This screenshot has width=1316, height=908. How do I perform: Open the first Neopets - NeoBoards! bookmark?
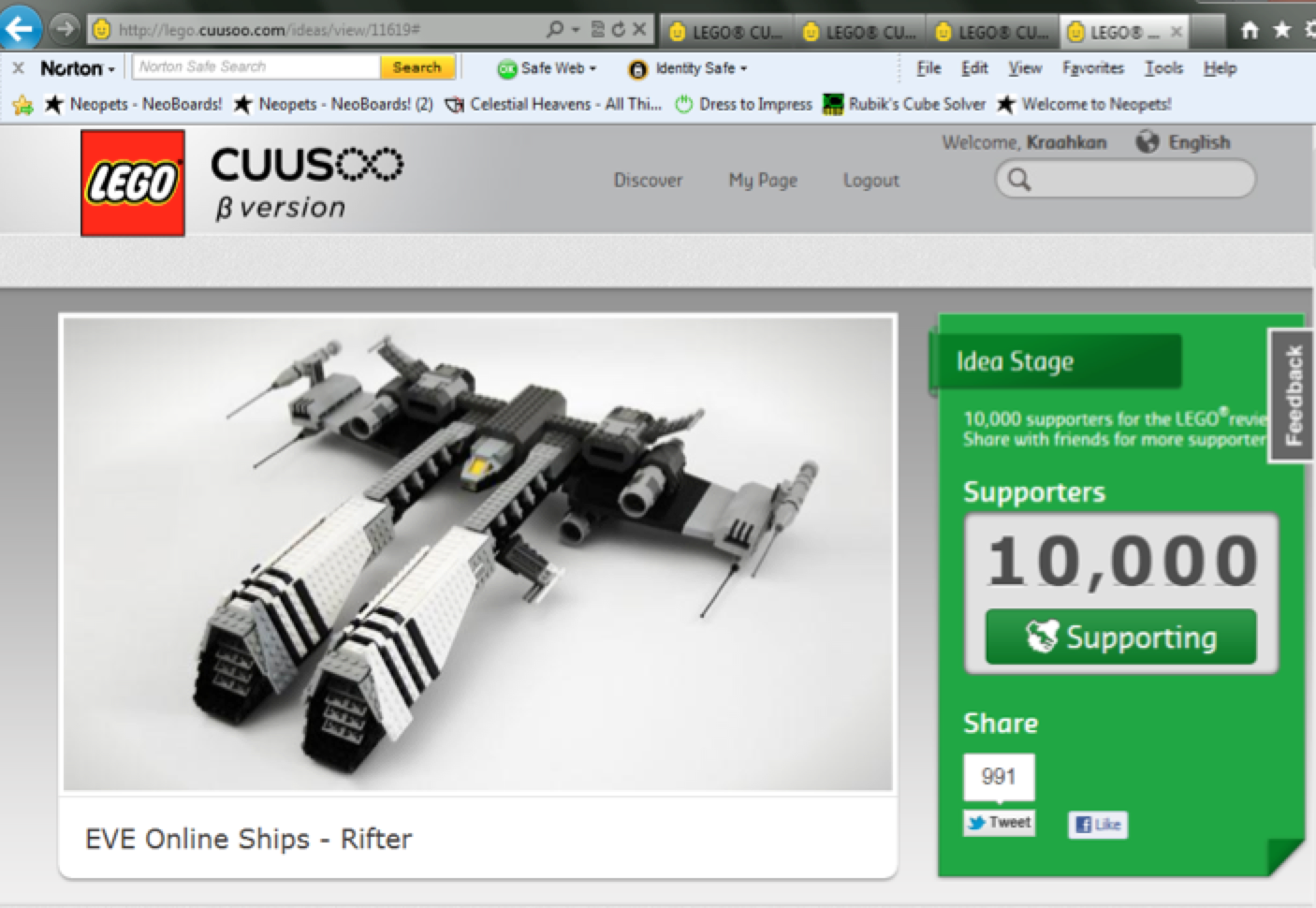[x=133, y=104]
